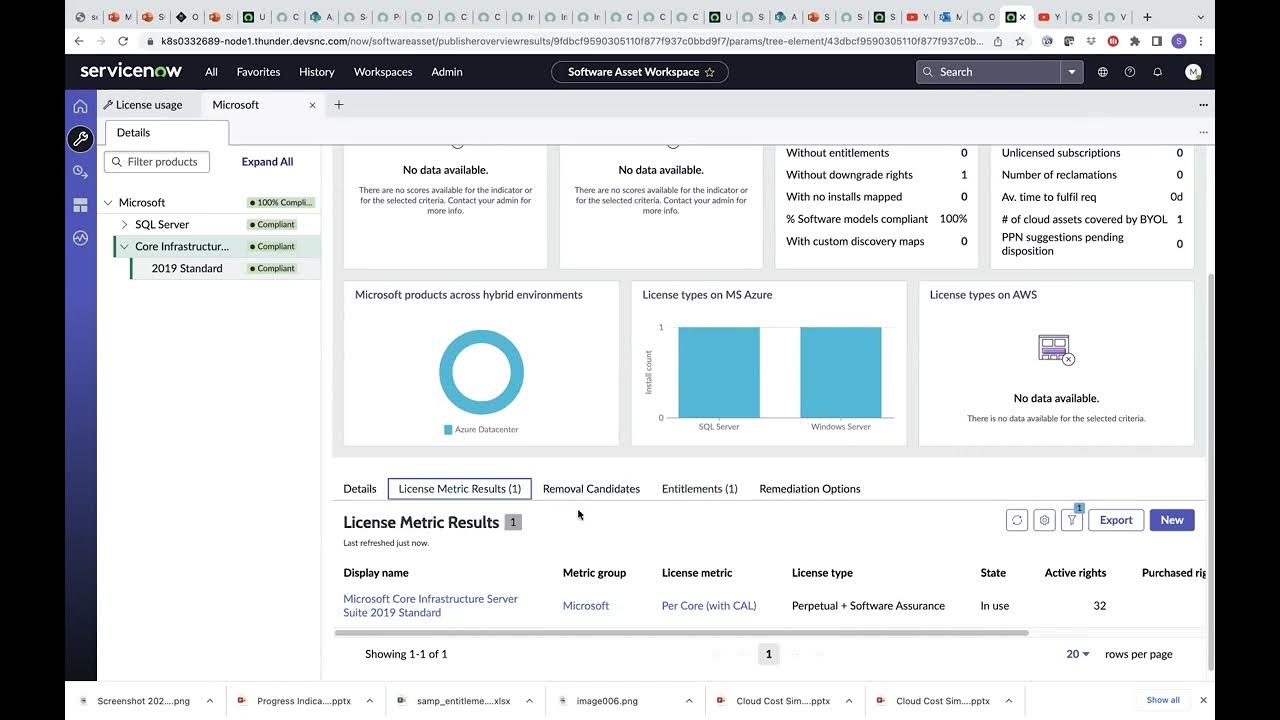This screenshot has width=1280, height=720.
Task: Collapse the Microsoft tree node
Action: click(108, 203)
